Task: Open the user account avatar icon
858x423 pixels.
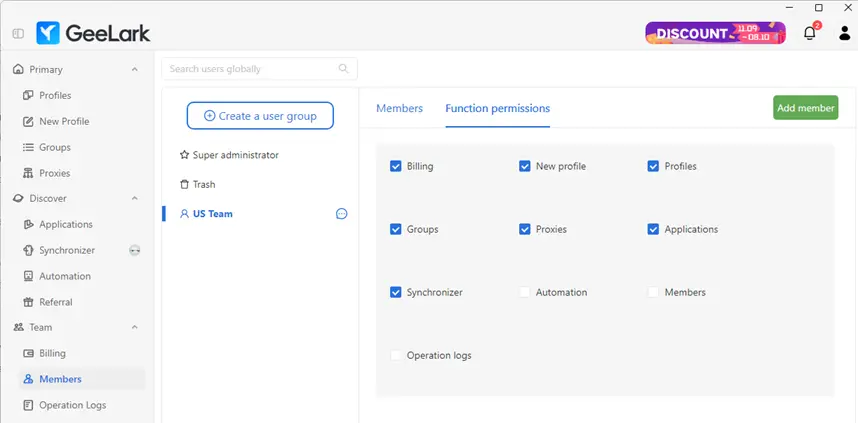Action: coord(844,33)
